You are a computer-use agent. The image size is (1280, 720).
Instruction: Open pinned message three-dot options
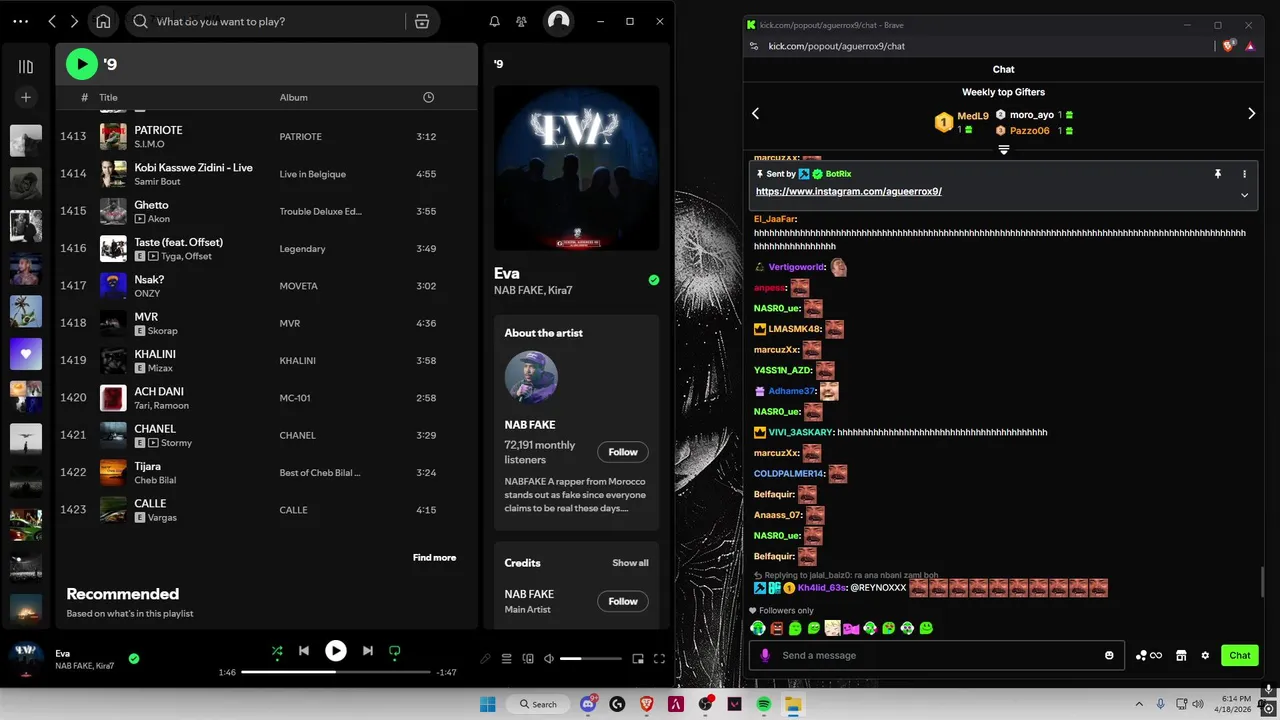tap(1245, 174)
